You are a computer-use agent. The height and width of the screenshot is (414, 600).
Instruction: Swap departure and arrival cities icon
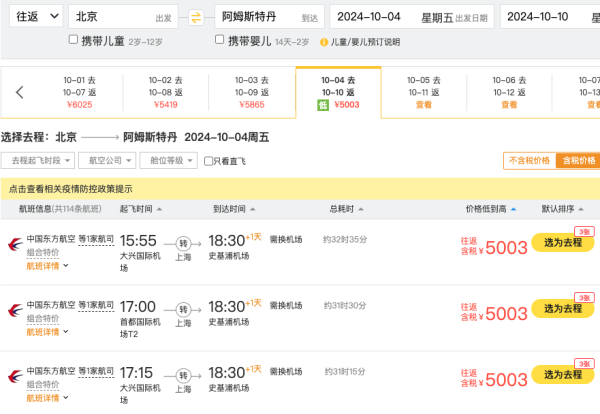(x=196, y=18)
